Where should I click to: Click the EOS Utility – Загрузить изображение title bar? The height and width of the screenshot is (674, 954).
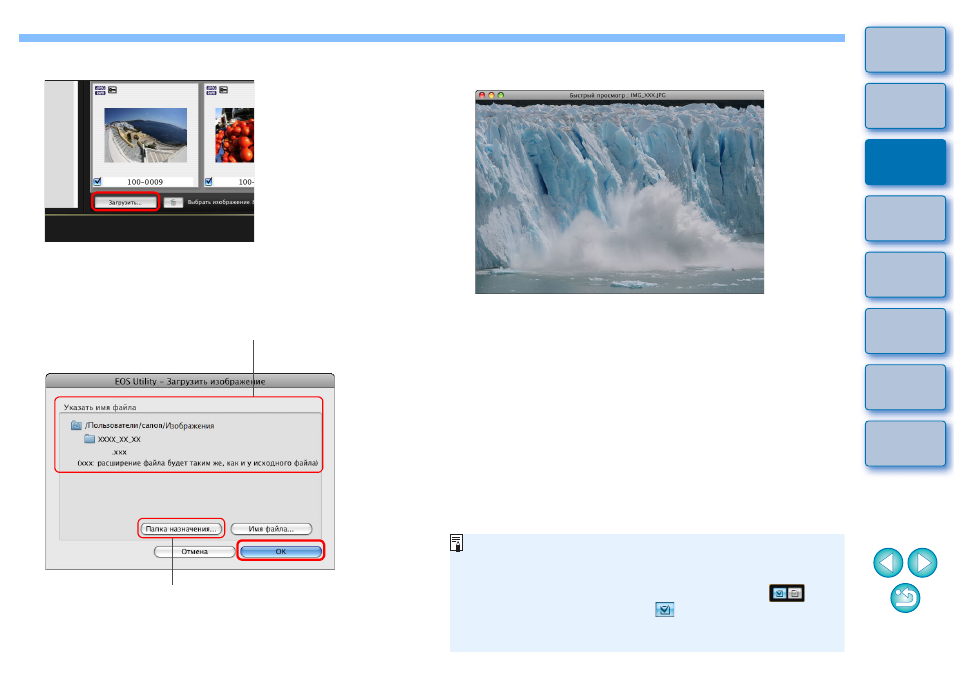[x=190, y=381]
